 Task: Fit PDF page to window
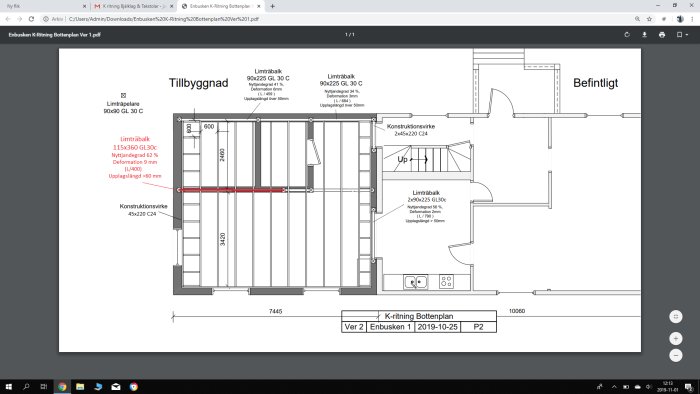[x=675, y=316]
